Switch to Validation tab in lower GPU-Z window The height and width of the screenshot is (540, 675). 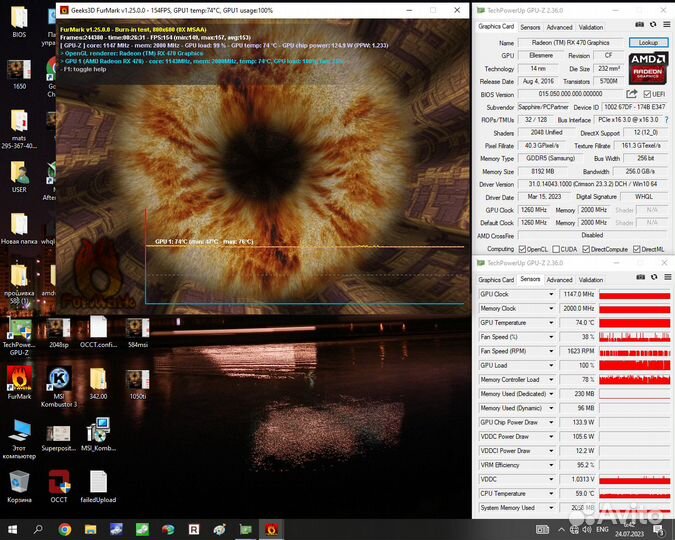pos(591,279)
